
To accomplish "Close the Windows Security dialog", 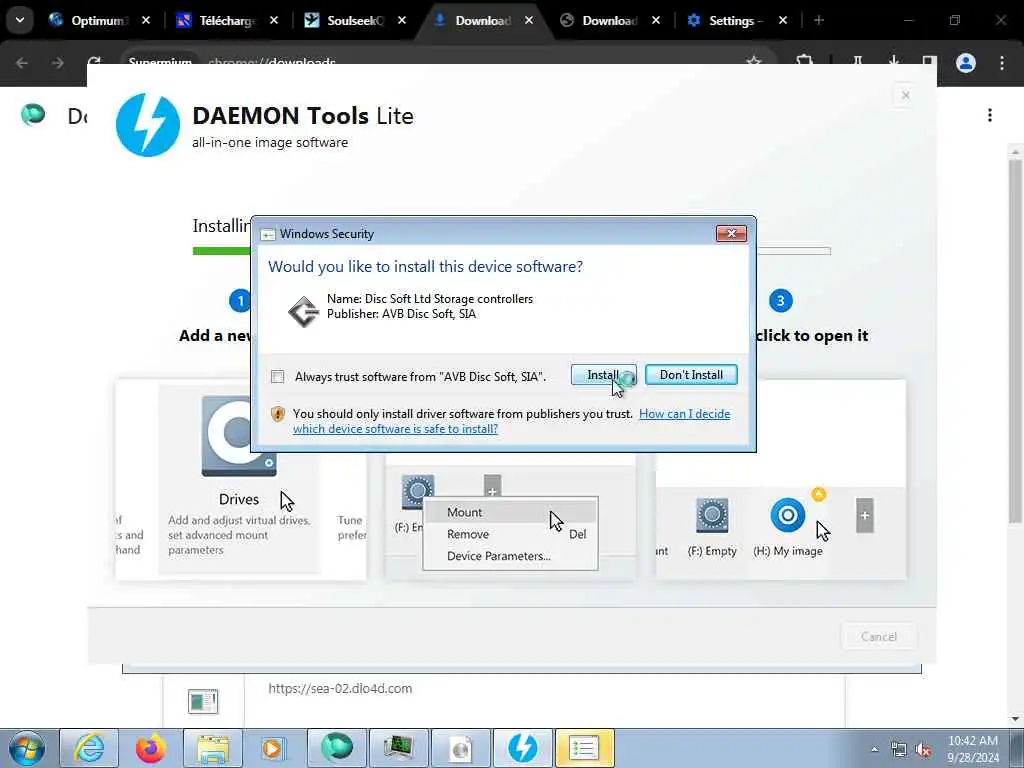I will coord(731,233).
